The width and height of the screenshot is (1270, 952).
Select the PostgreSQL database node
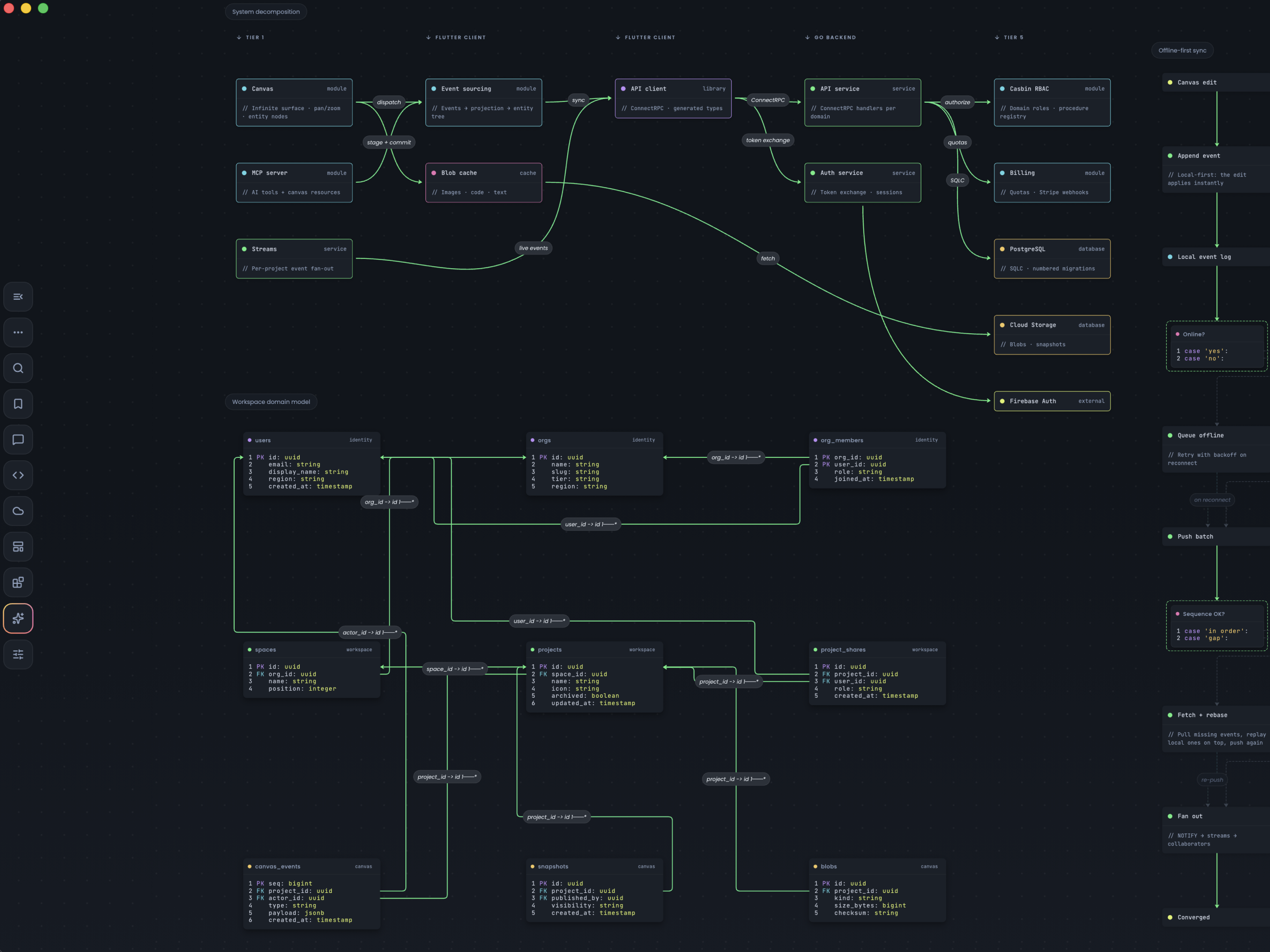1052,259
